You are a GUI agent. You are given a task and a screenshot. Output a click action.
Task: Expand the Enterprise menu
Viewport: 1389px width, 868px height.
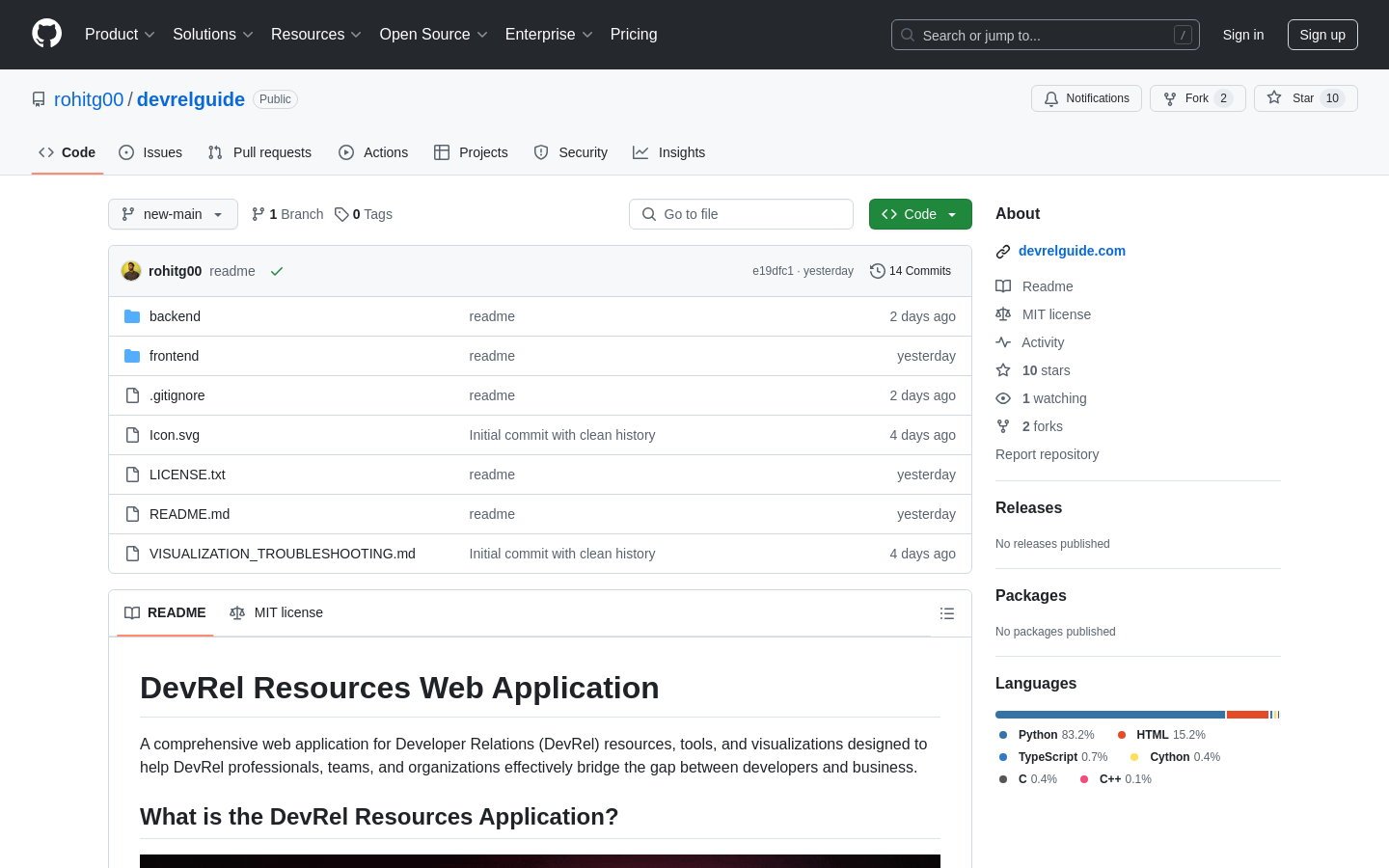549,35
